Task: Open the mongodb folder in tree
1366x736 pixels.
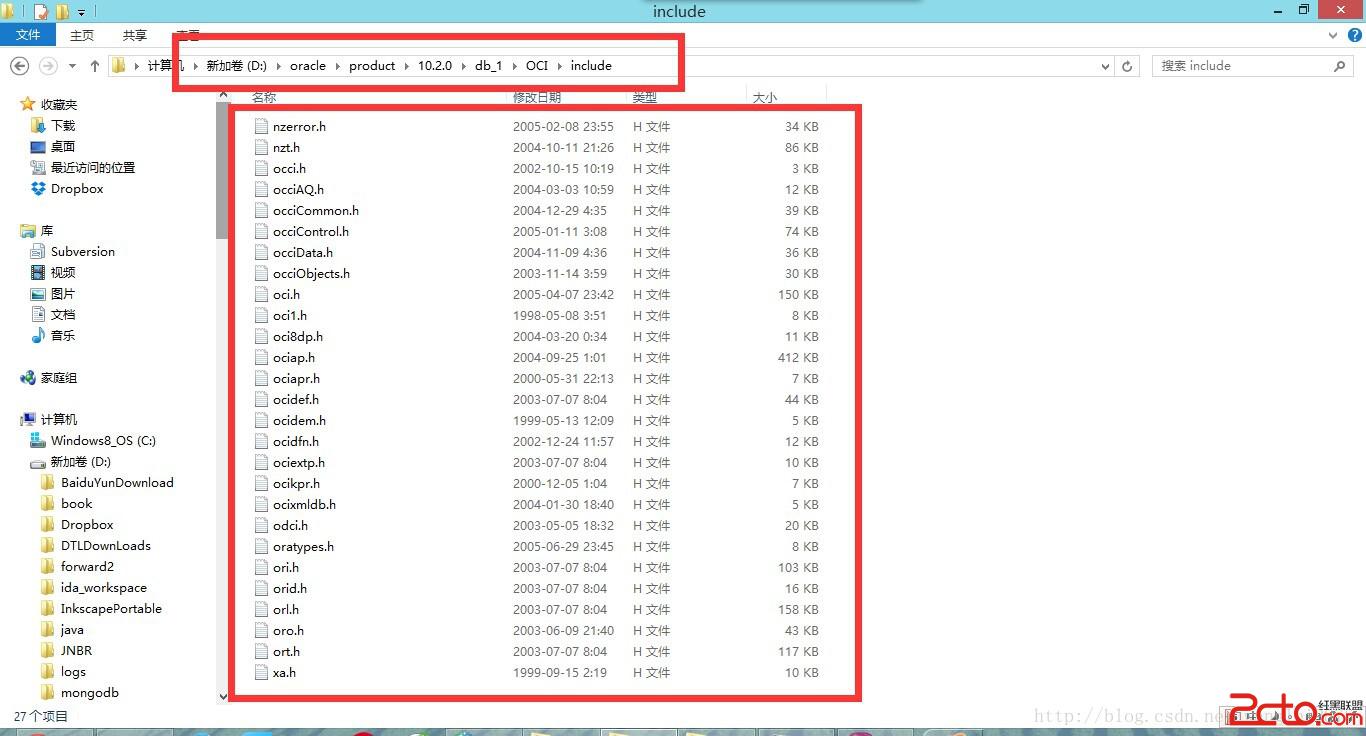Action: click(89, 692)
